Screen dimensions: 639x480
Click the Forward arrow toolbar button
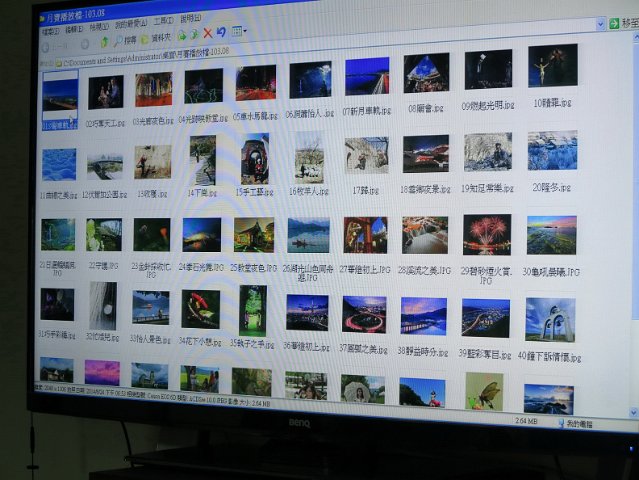(x=85, y=44)
